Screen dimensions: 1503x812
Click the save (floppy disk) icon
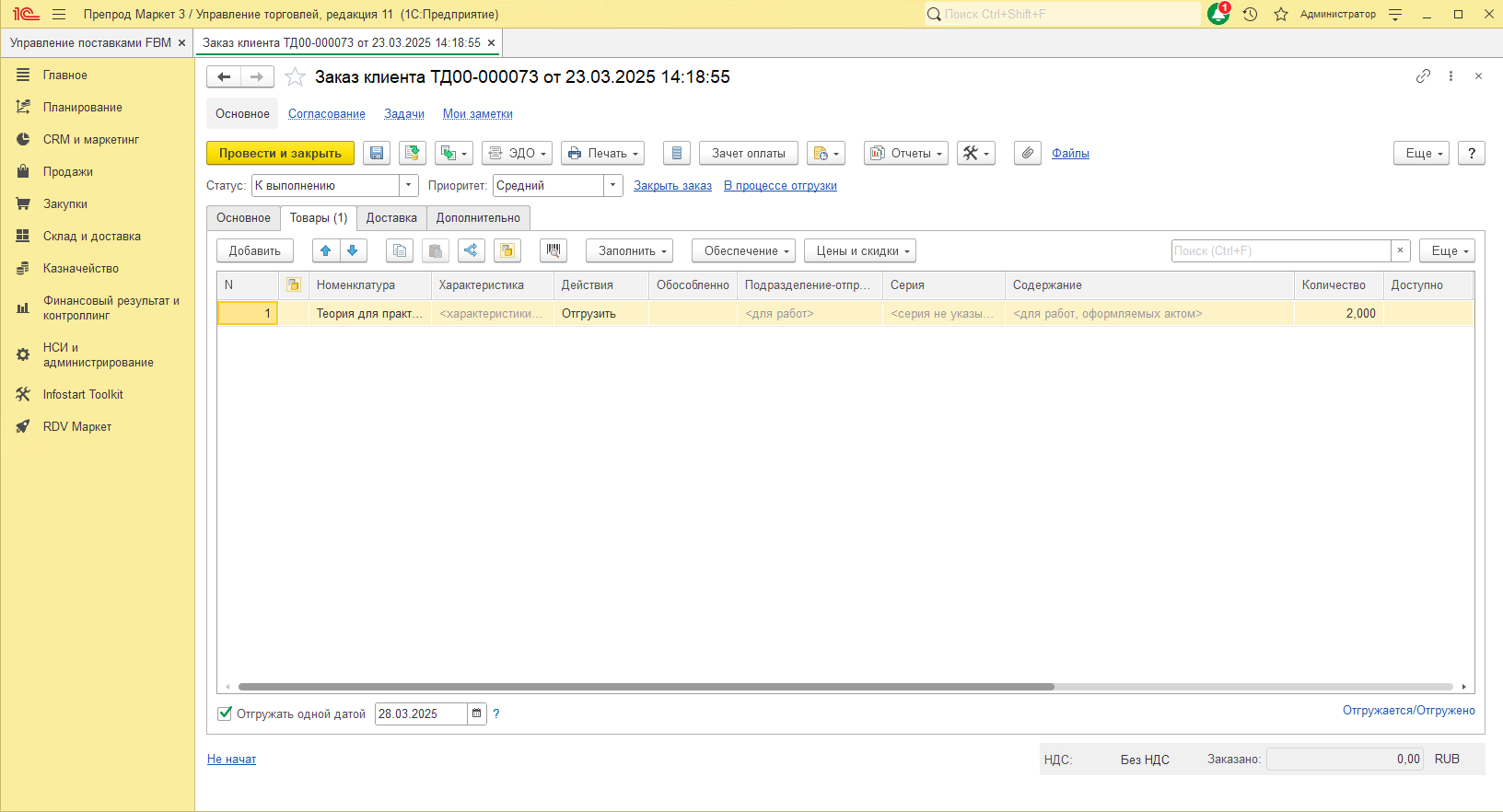click(x=377, y=154)
